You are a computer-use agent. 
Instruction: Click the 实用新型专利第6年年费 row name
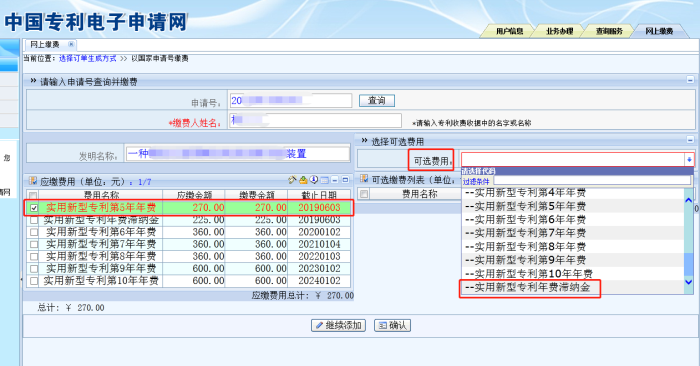point(101,232)
